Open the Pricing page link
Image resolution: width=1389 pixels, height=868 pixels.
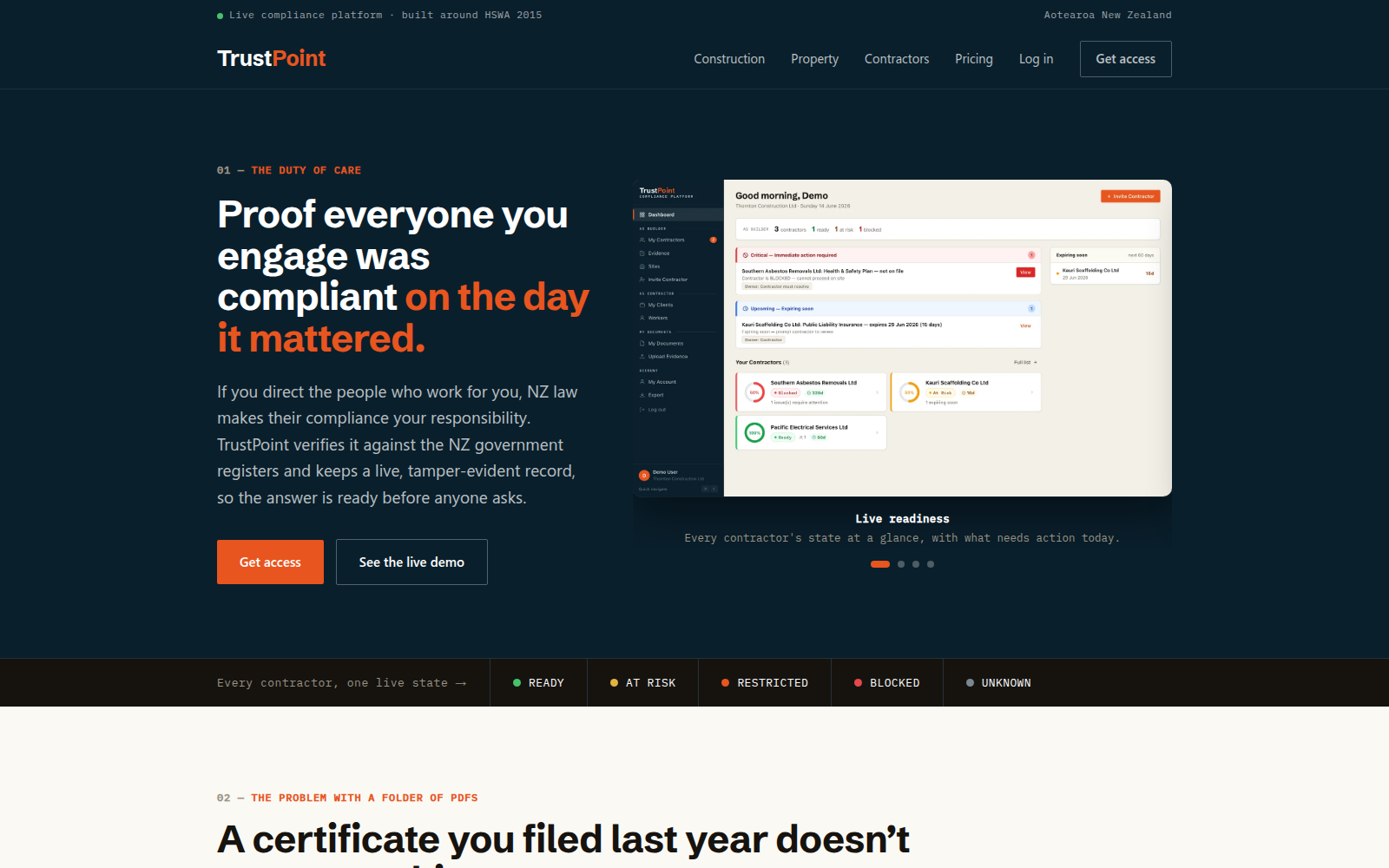click(974, 59)
